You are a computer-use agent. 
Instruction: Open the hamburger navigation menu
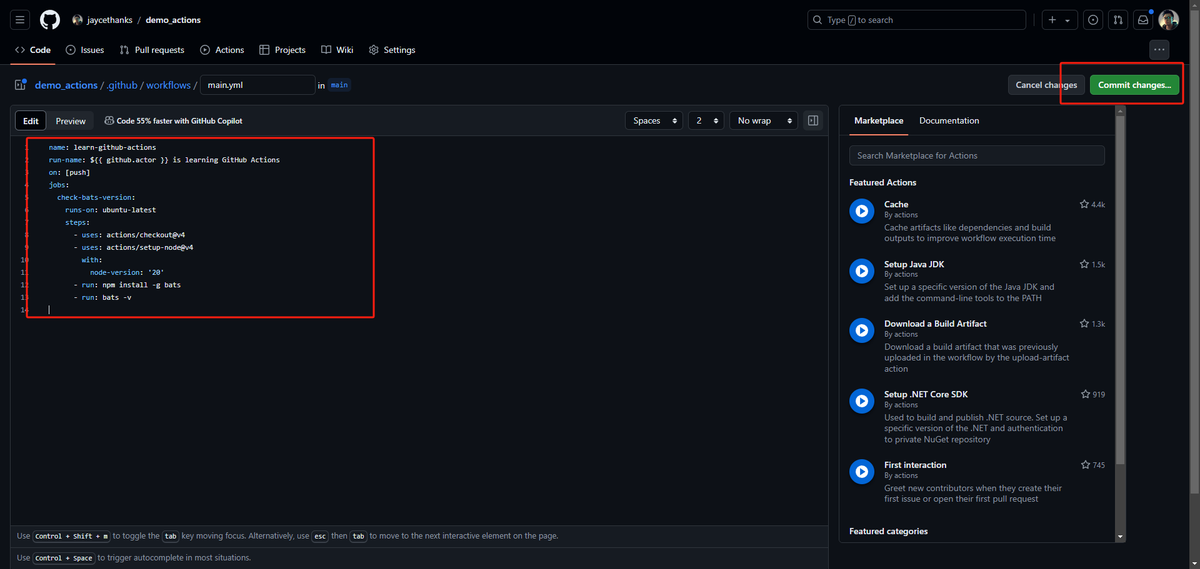pyautogui.click(x=22, y=20)
